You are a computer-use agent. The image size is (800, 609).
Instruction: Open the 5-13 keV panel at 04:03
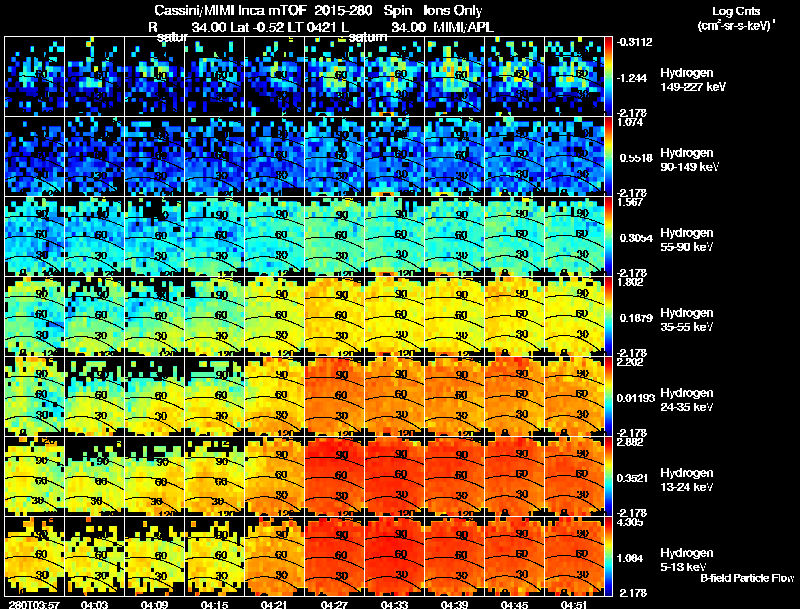tap(94, 557)
